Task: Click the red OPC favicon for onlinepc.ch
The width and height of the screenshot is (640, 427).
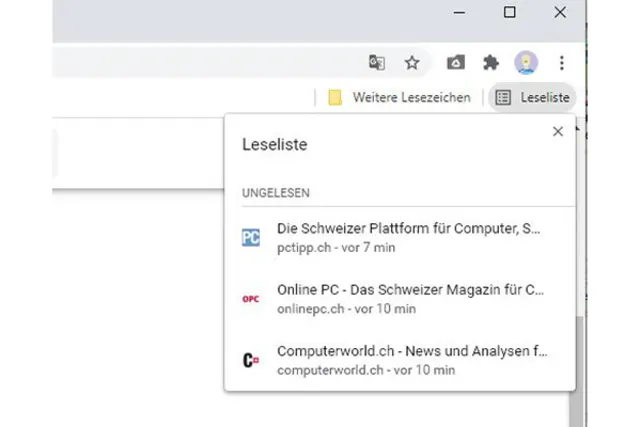Action: tap(251, 299)
